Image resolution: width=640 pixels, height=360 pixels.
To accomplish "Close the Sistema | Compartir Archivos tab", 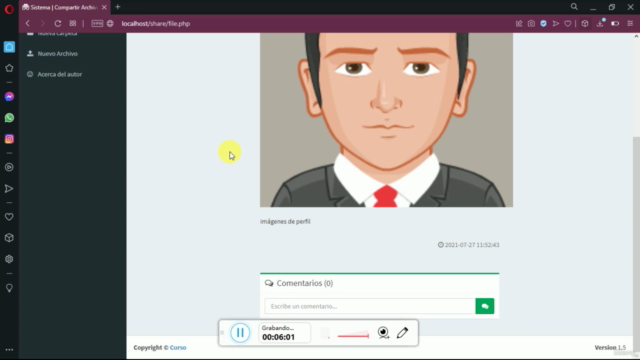I will click(x=104, y=7).
